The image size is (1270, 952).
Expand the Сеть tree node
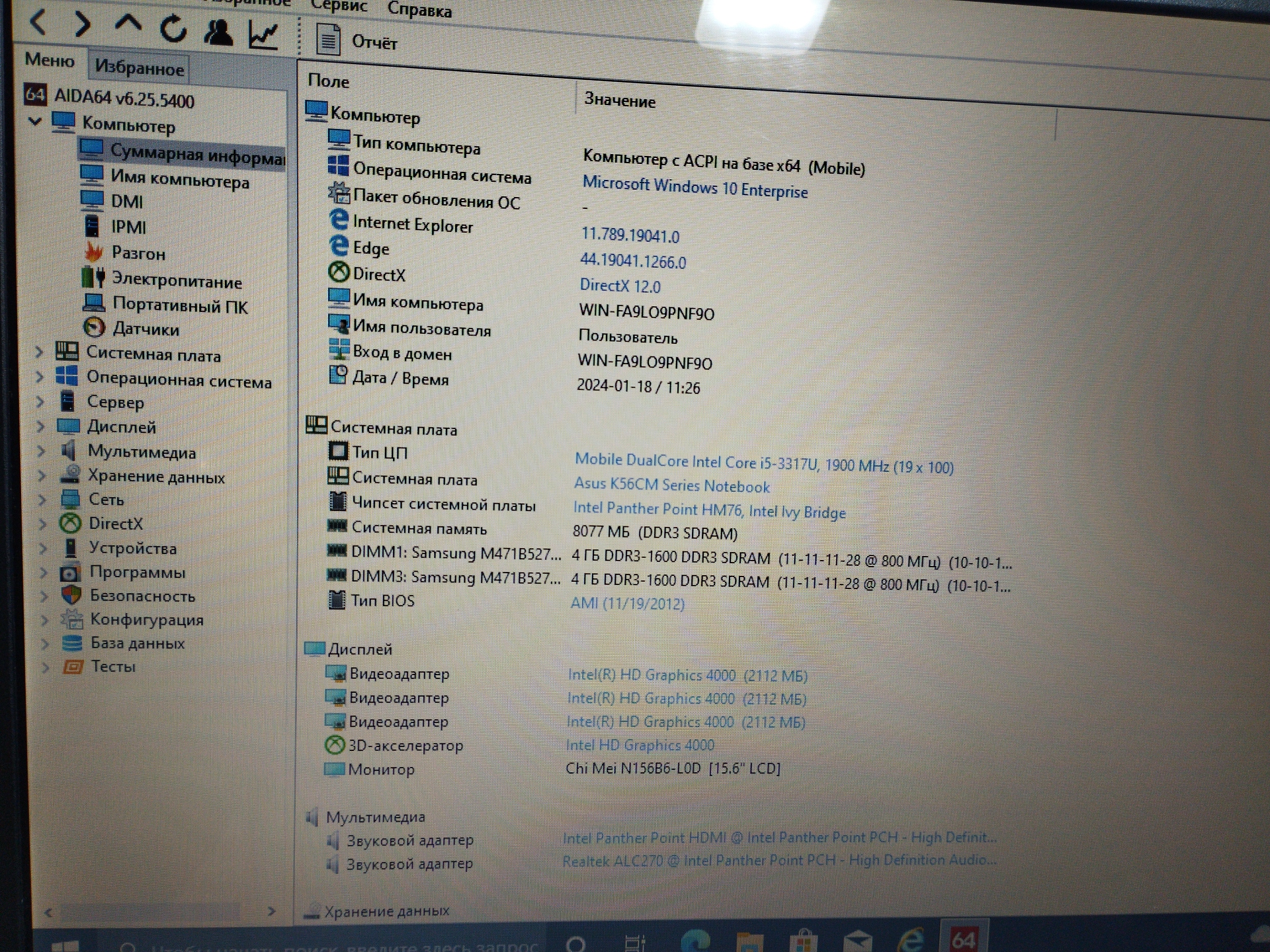point(42,500)
